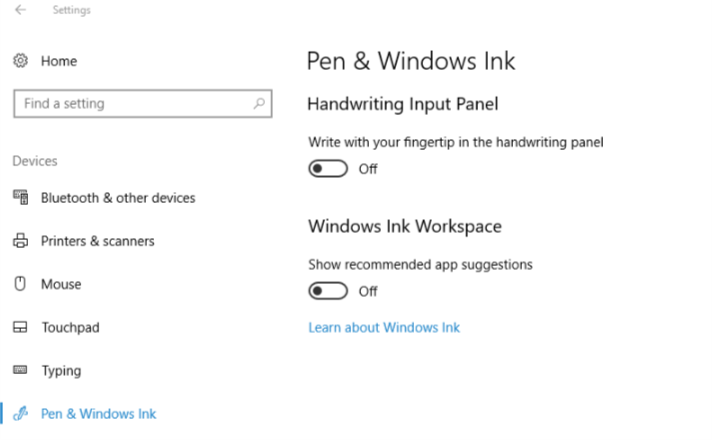Image resolution: width=712 pixels, height=440 pixels.
Task: Select the Bluetooth devices icon
Action: [x=20, y=198]
